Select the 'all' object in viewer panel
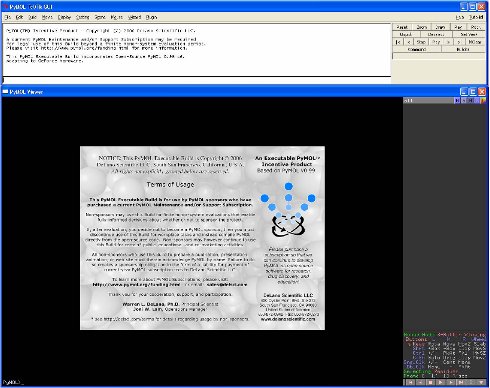 pos(429,100)
